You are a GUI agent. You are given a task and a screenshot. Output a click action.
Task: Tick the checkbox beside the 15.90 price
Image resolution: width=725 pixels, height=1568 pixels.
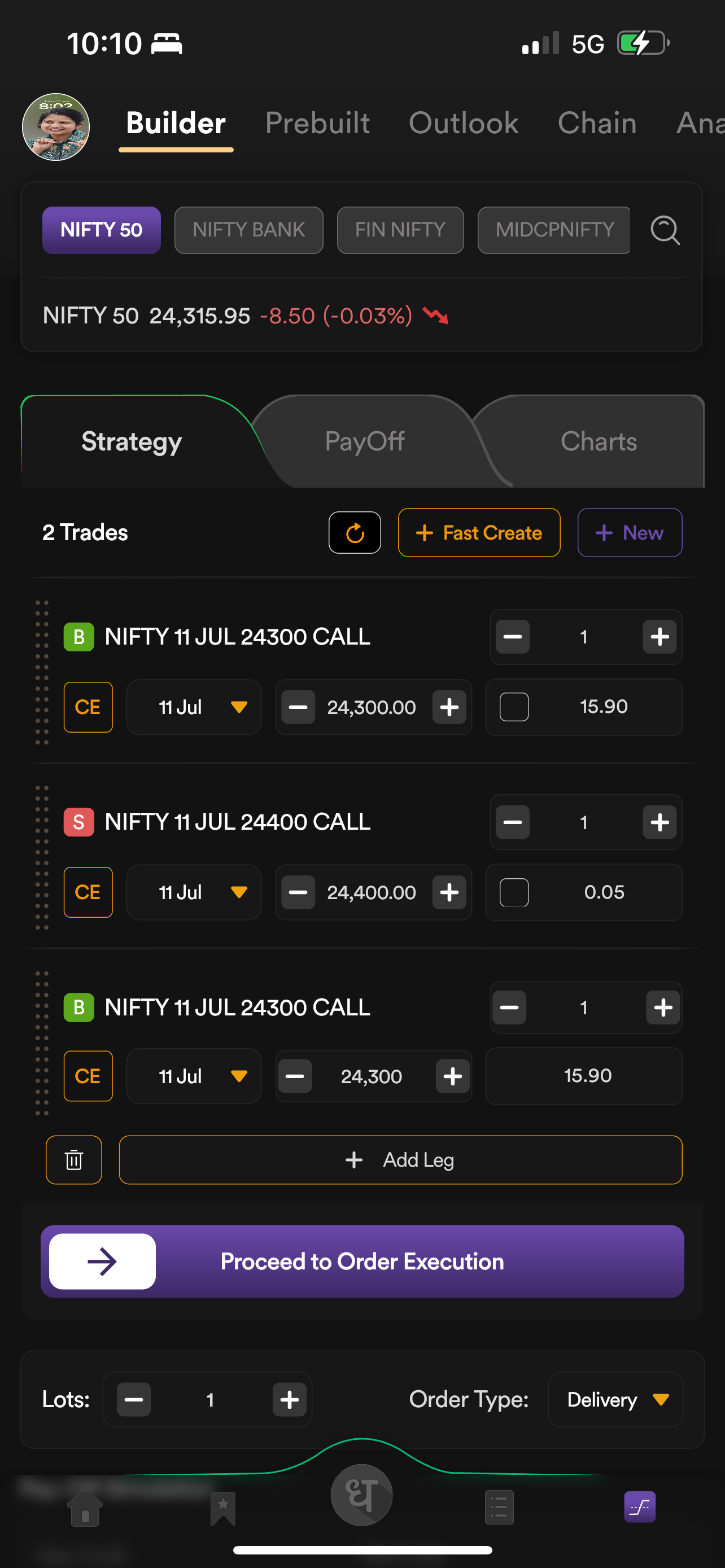(514, 707)
